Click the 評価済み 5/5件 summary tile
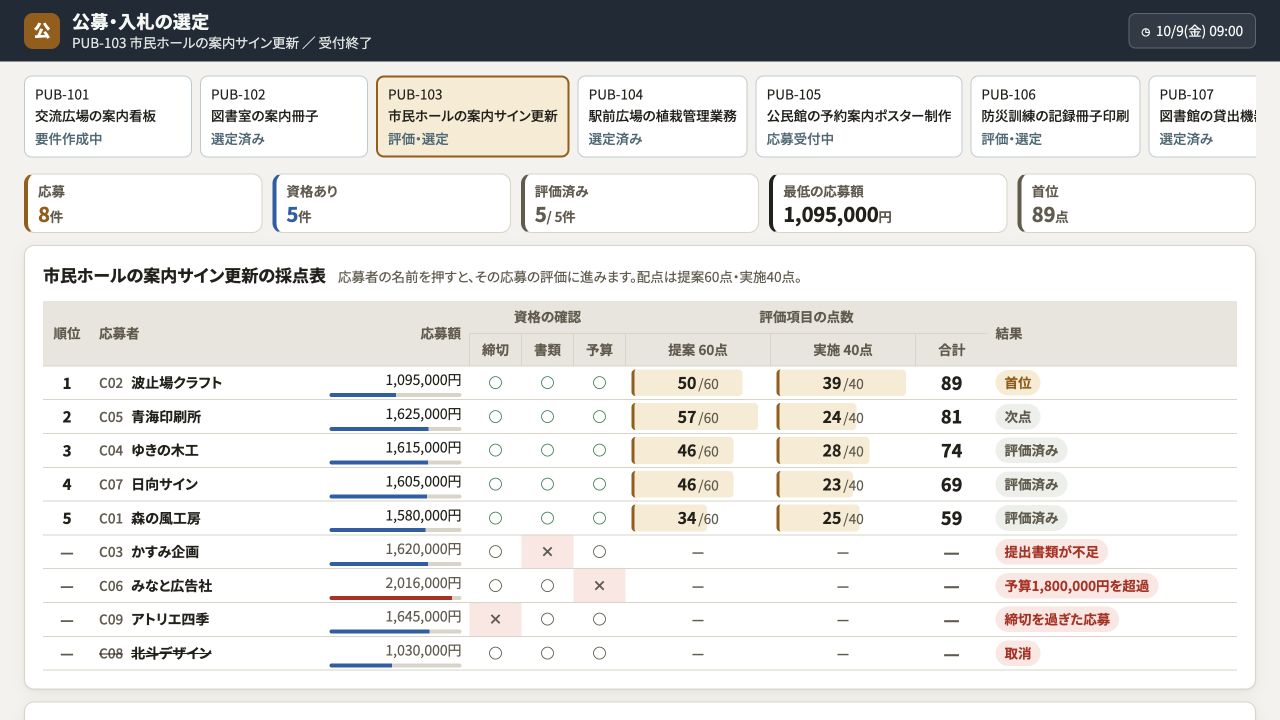 coord(640,203)
